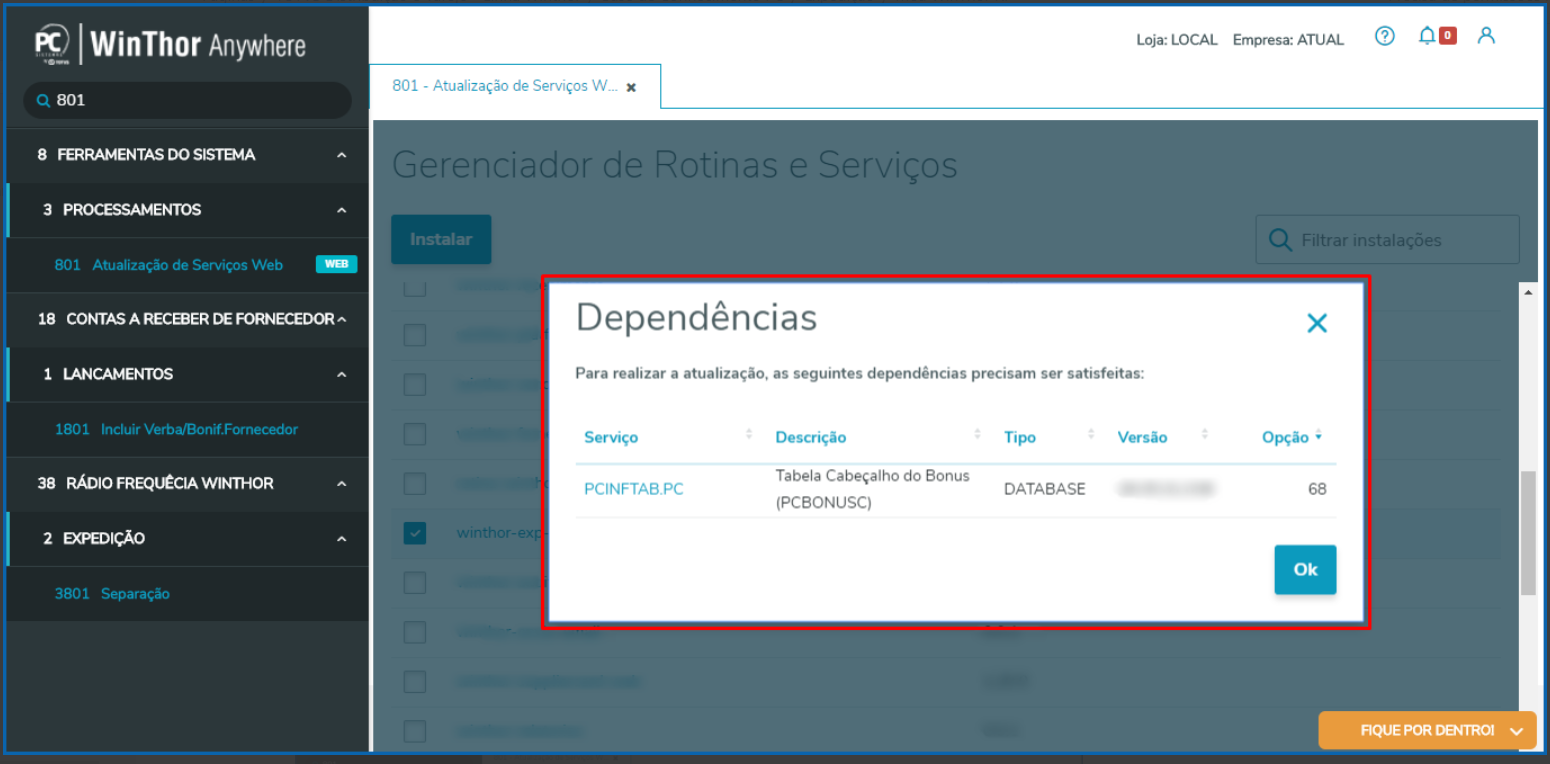Click the filter search magnifier icon
Image resolution: width=1550 pixels, height=764 pixels.
pyautogui.click(x=1279, y=240)
